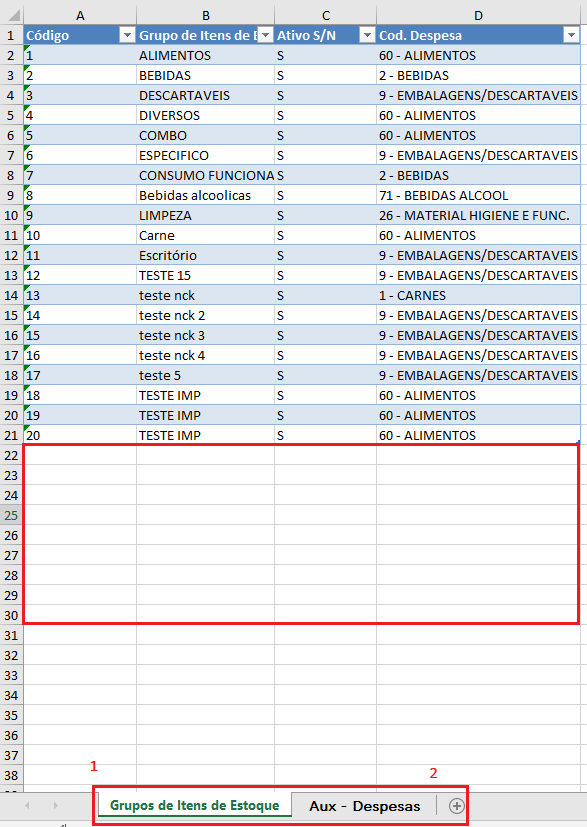
Task: Click the ALIMENTOS cell in row 2
Action: pos(206,55)
